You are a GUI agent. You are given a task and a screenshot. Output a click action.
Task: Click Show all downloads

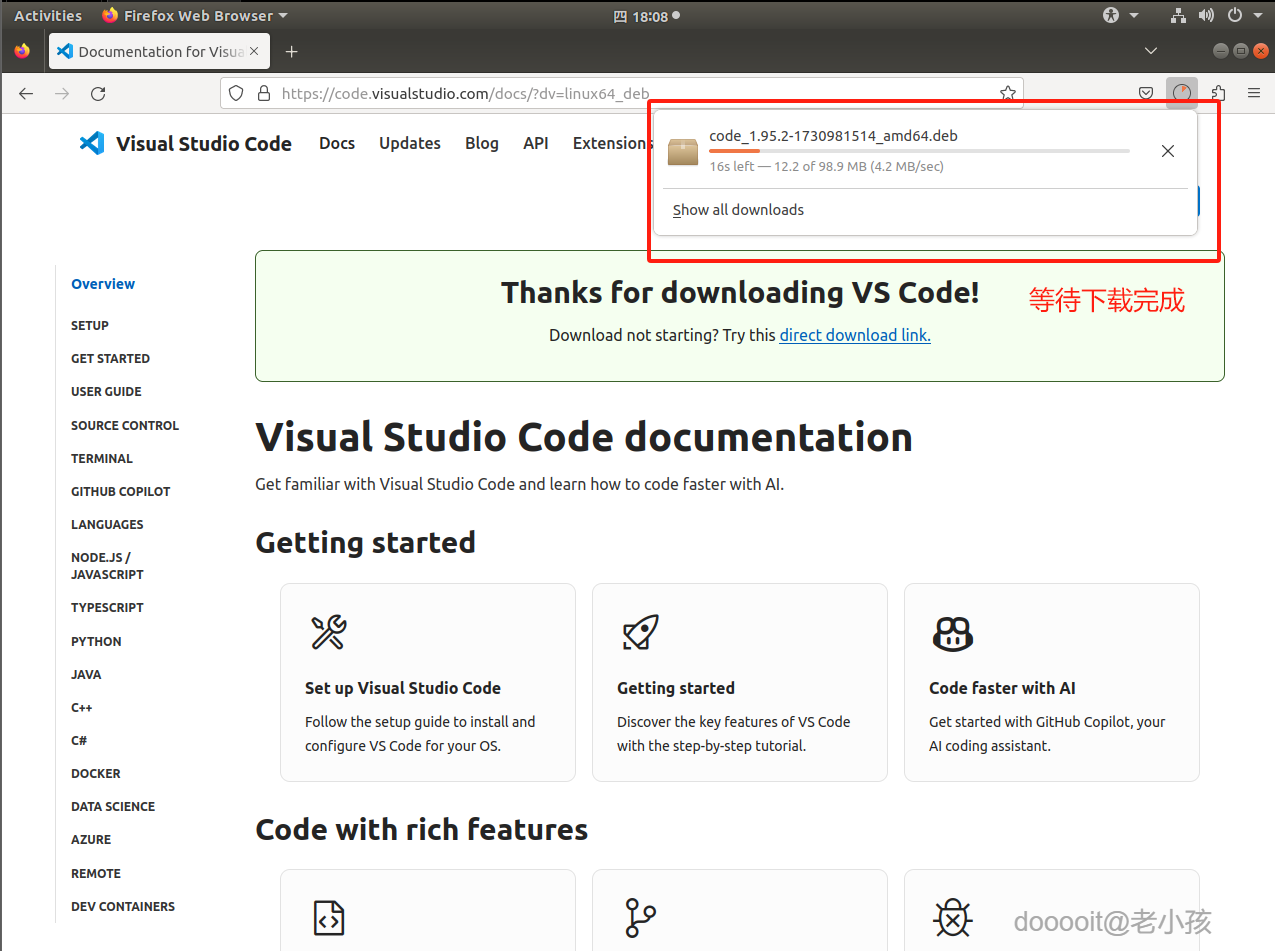[738, 210]
